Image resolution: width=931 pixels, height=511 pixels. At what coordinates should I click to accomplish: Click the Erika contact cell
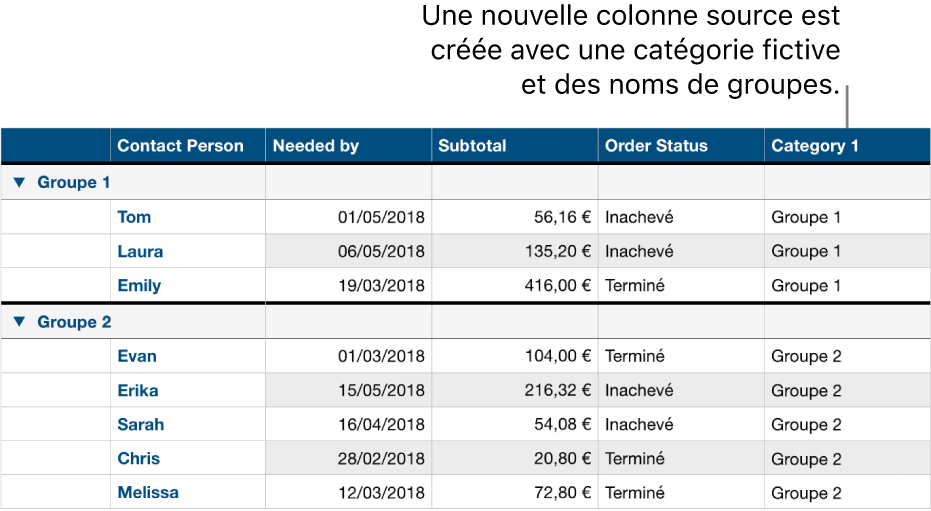pos(138,391)
